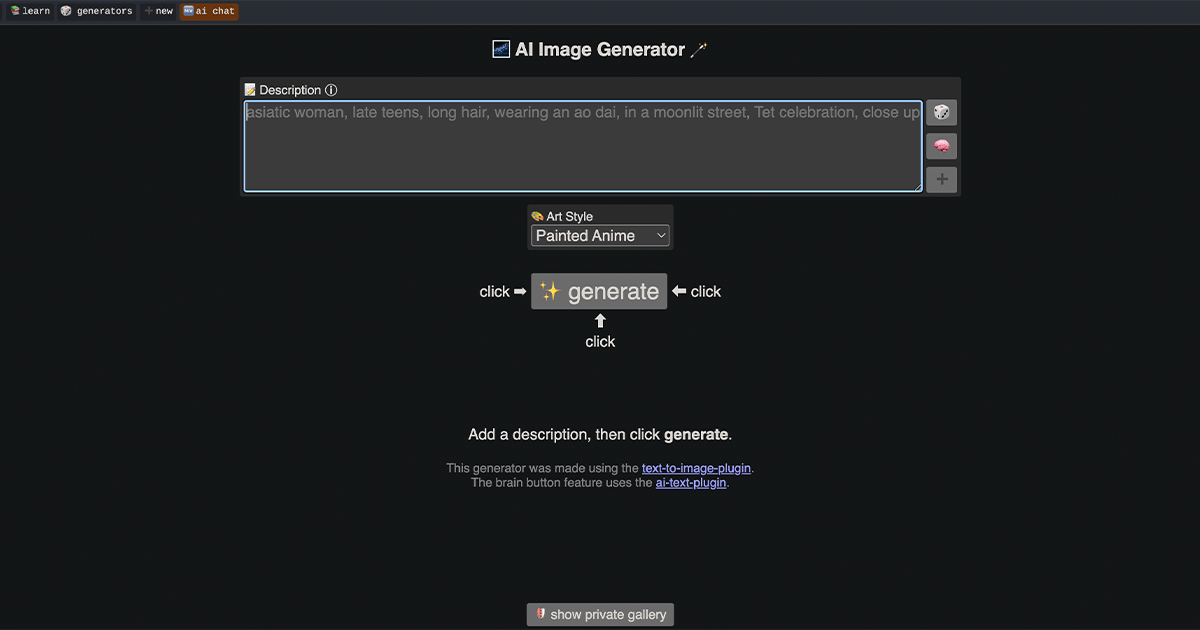Viewport: 1200px width, 630px height.
Task: Click the info icon next to Description
Action: [331, 90]
